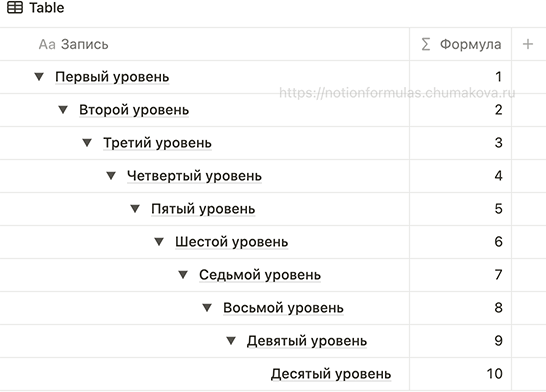546x392 pixels.
Task: Select formula cell with value 10
Action: pos(461,374)
